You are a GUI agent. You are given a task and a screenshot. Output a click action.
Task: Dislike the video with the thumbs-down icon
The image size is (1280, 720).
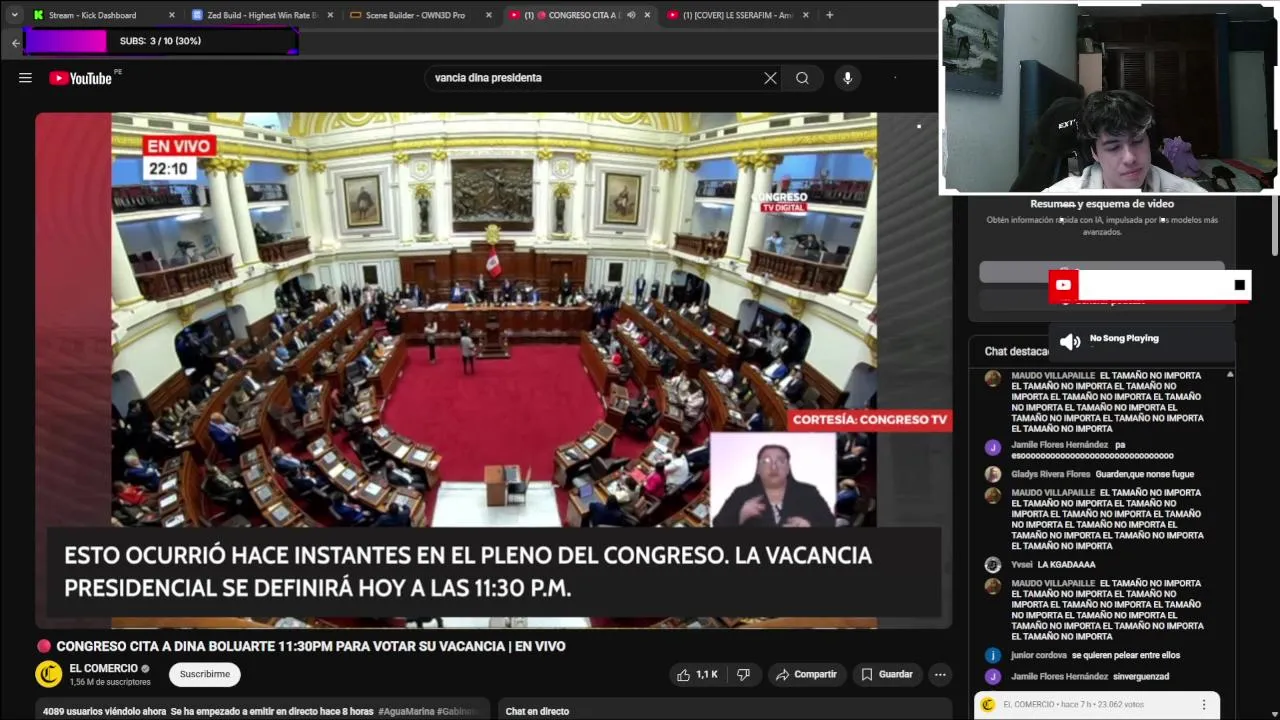[x=743, y=675]
